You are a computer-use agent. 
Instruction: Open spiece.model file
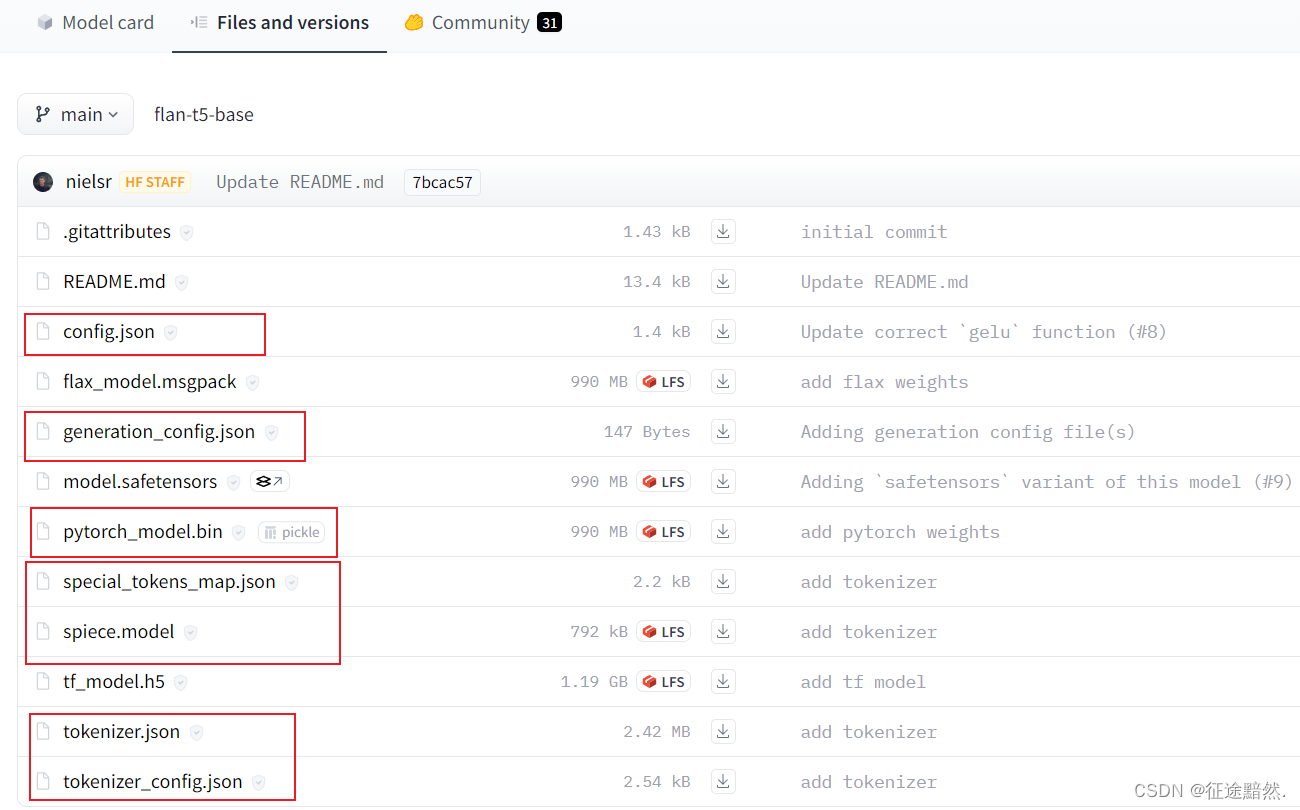(x=119, y=632)
